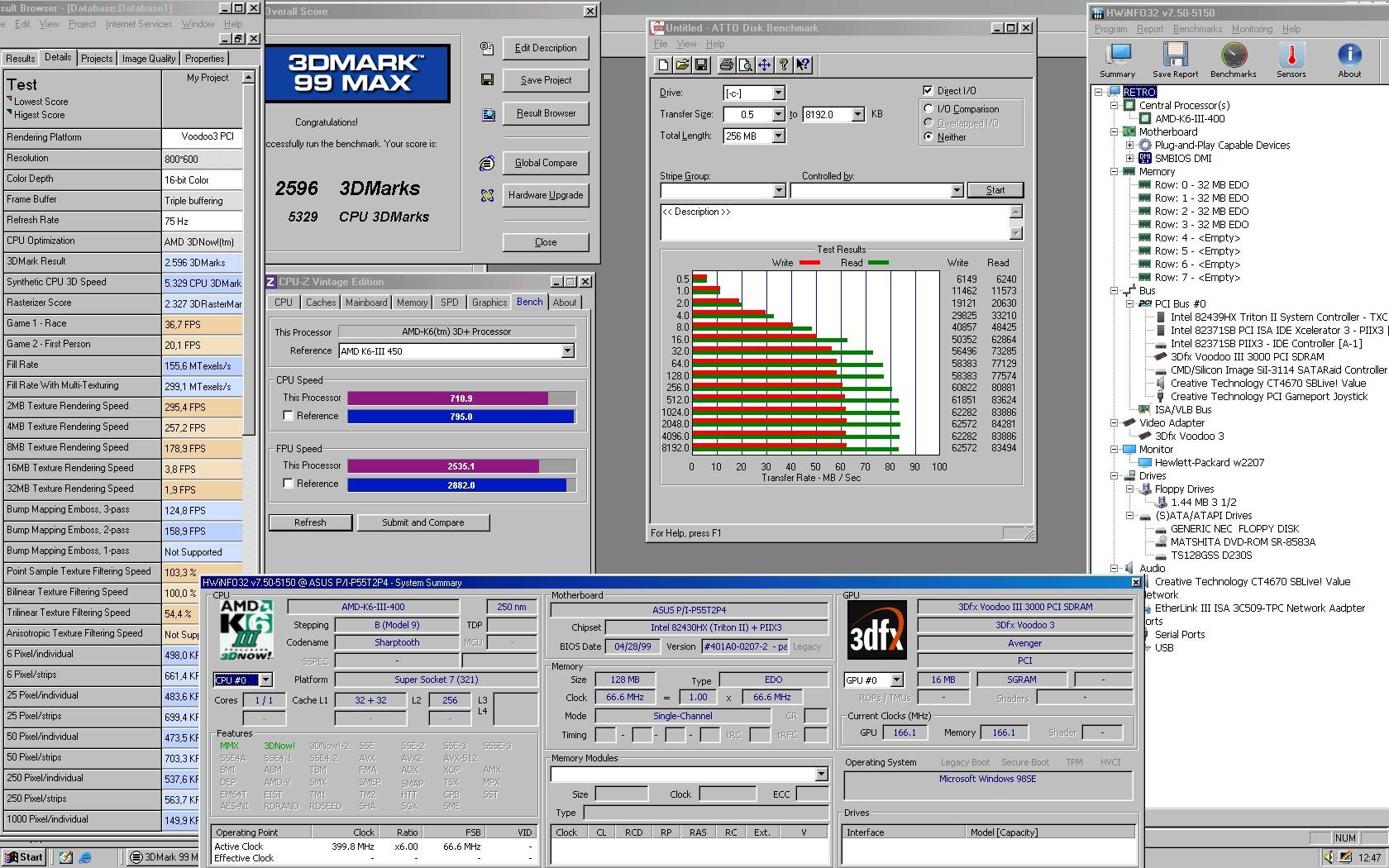Toggle the Direct I/O checkbox

[x=928, y=91]
